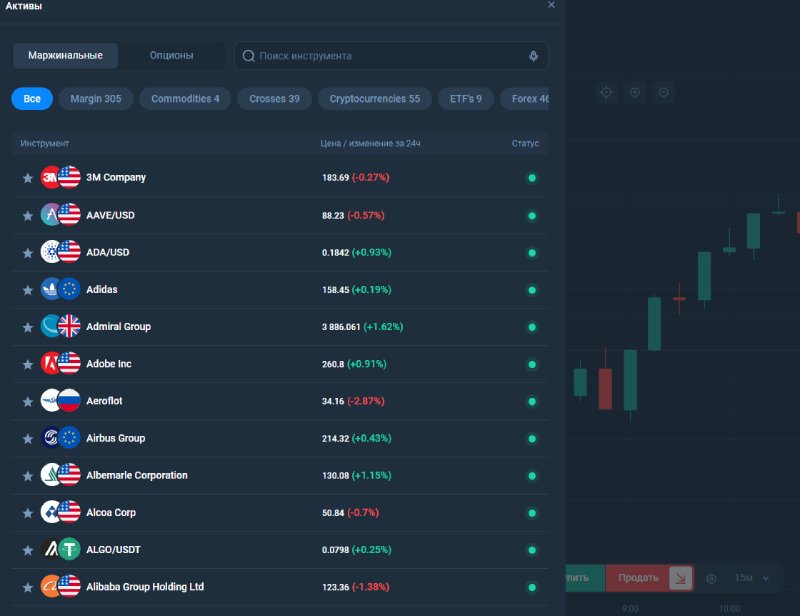800x616 pixels.
Task: Click ALGO/USDT price 0.0798
Action: (336, 550)
